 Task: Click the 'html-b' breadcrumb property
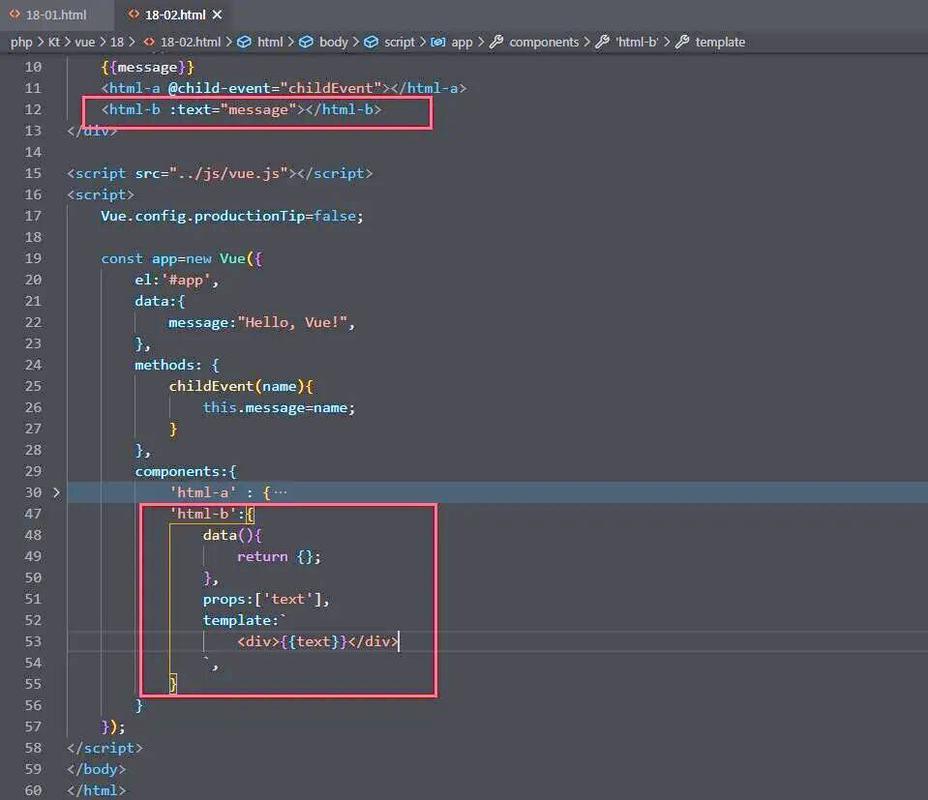point(637,42)
